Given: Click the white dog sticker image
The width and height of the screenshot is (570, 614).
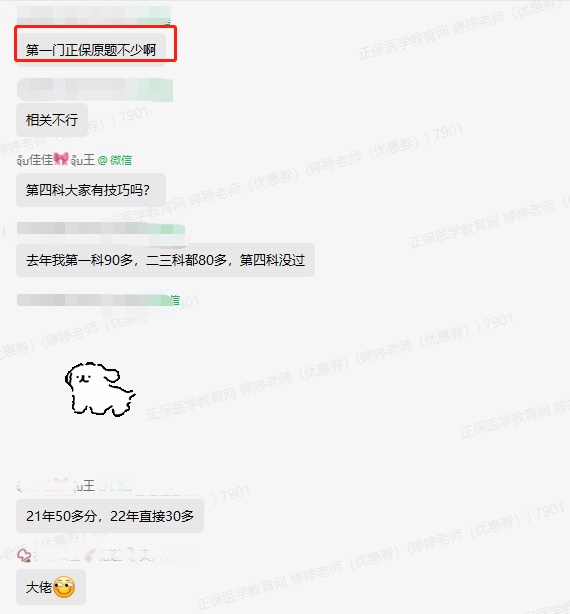Looking at the screenshot, I should [100, 389].
